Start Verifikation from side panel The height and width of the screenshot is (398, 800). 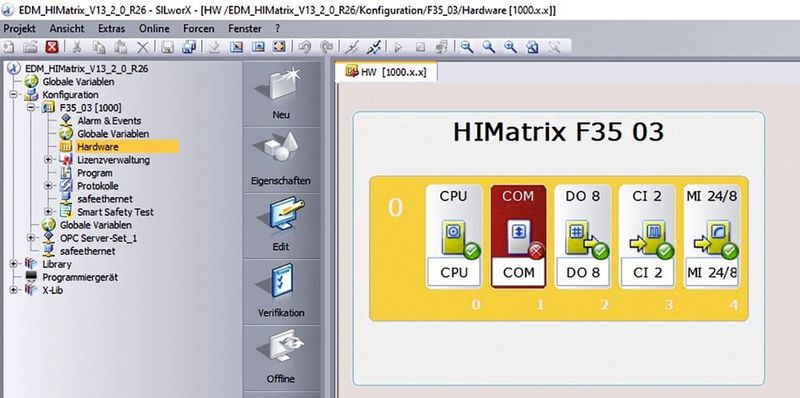[281, 291]
